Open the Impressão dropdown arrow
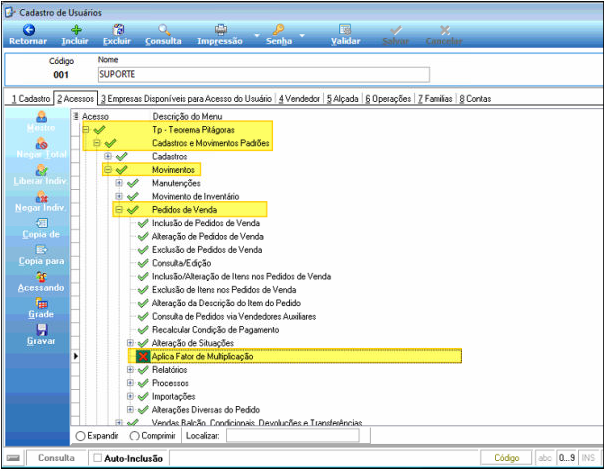 point(257,35)
